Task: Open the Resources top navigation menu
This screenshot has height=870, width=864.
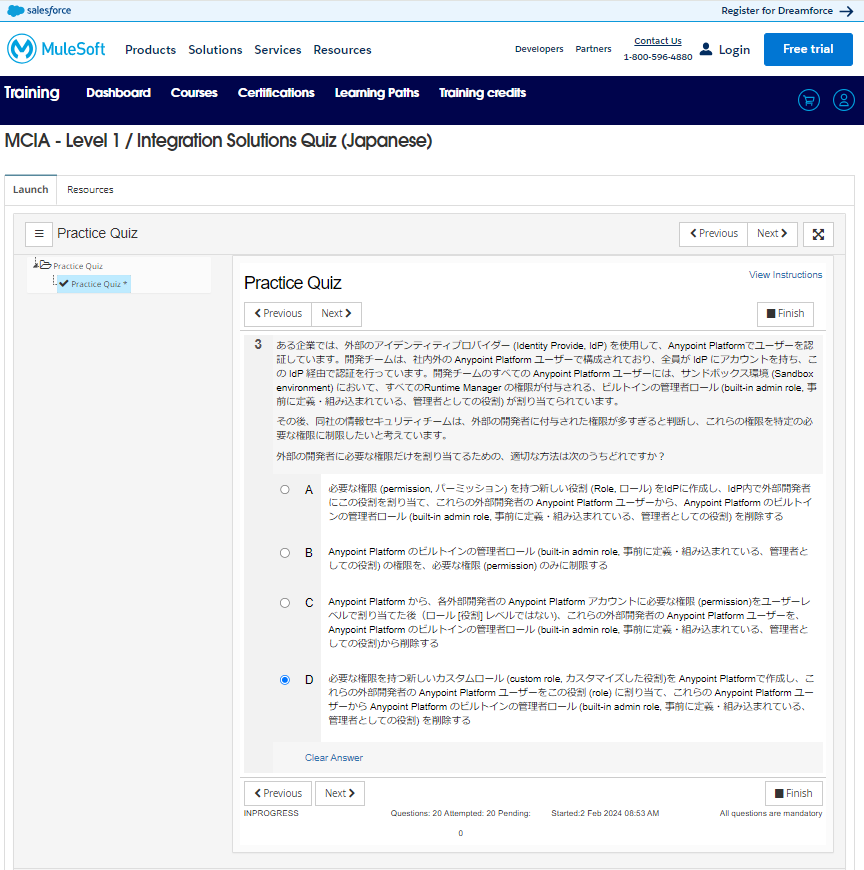Action: click(x=342, y=49)
